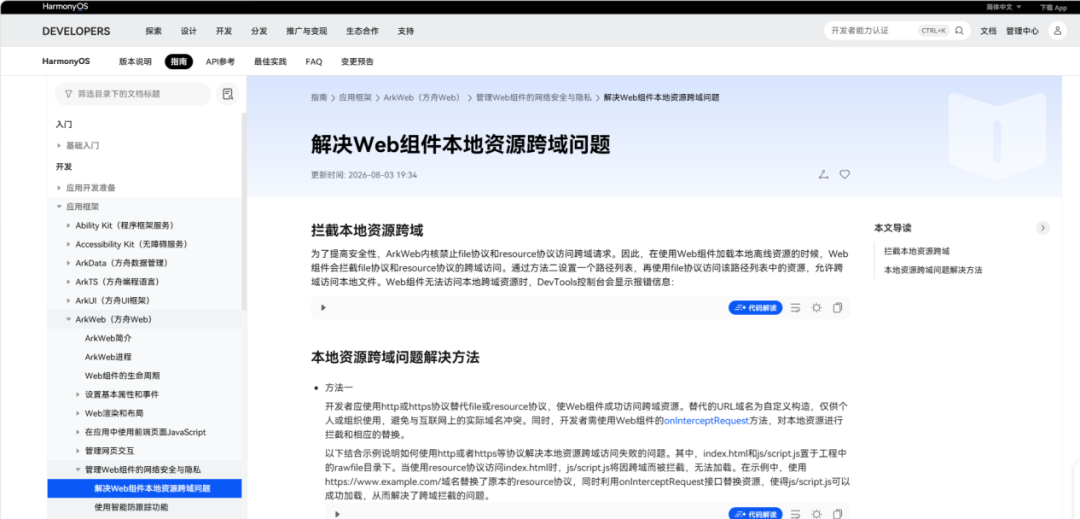Click the 筛选目录下的文档标题 filter field

[132, 94]
